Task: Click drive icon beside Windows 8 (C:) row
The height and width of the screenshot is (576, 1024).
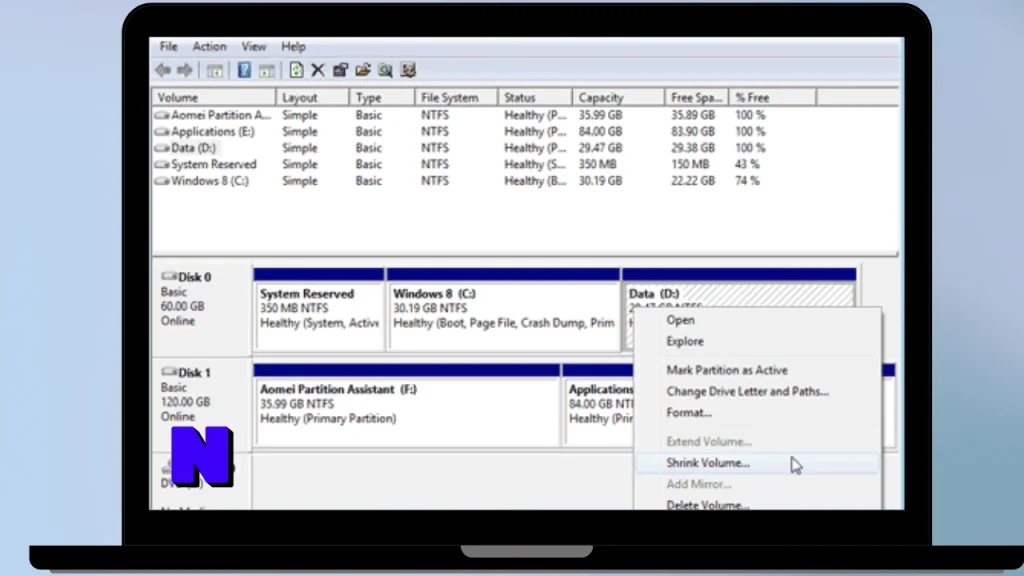Action: point(161,181)
